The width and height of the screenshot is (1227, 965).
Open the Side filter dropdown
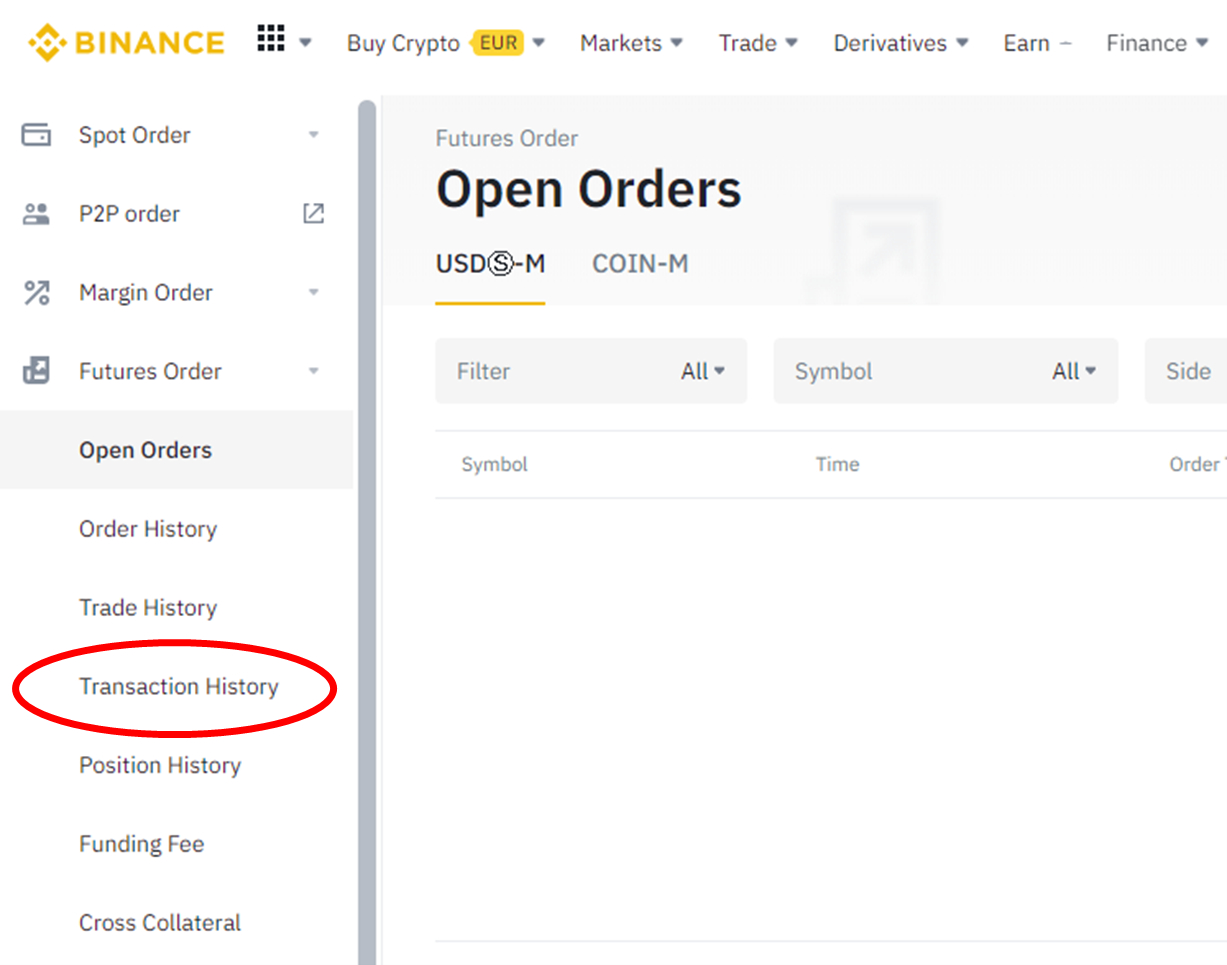point(1186,371)
